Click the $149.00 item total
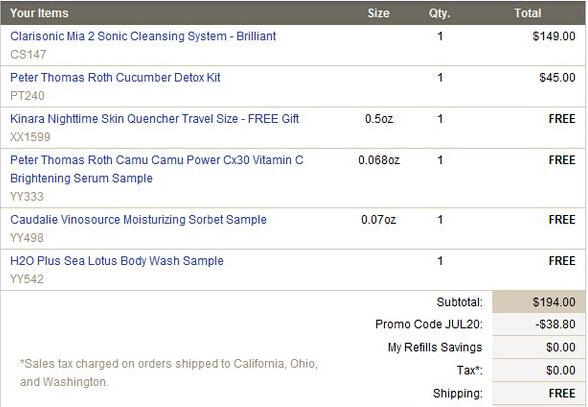The width and height of the screenshot is (588, 407). click(554, 36)
